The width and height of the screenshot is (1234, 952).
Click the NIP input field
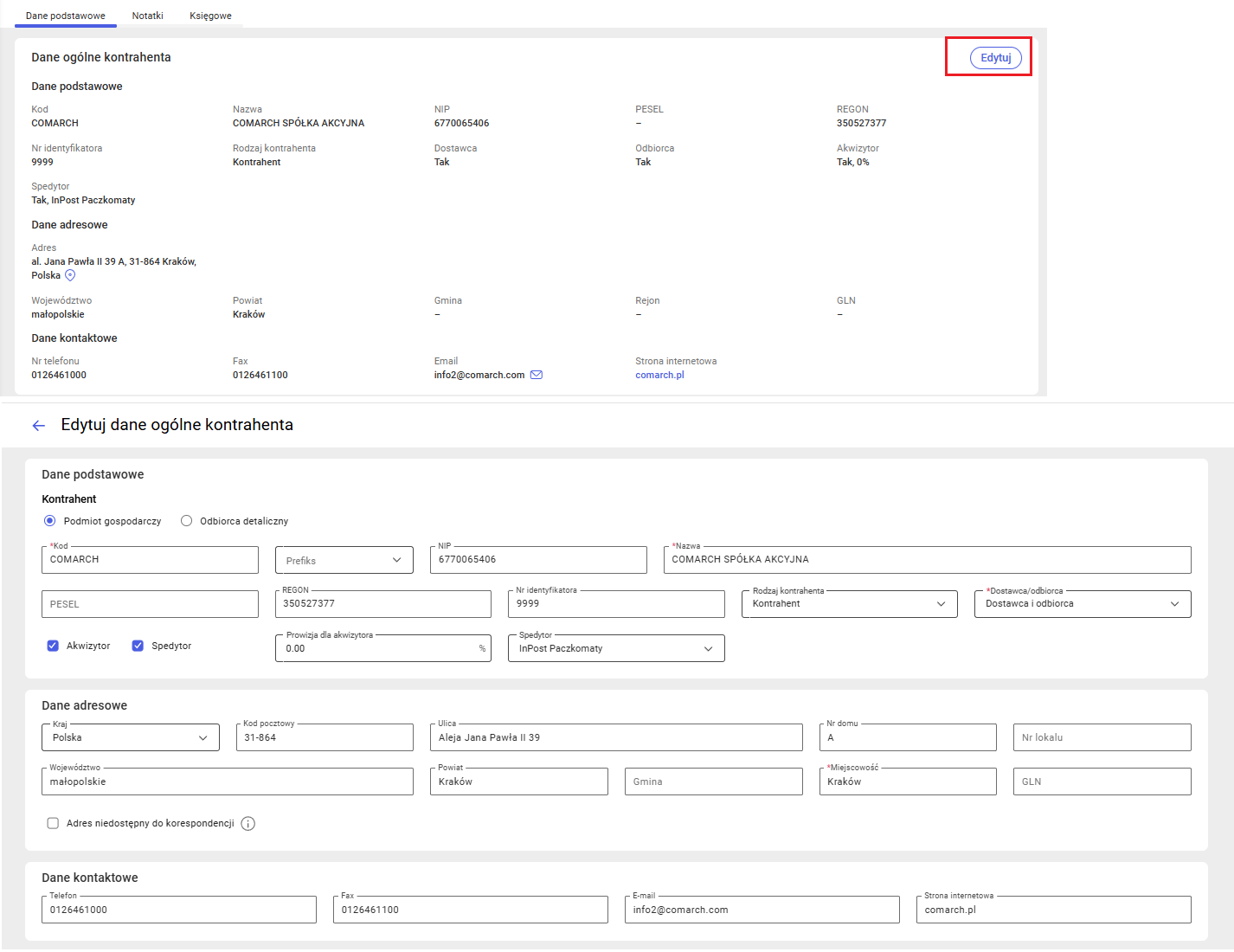point(537,560)
